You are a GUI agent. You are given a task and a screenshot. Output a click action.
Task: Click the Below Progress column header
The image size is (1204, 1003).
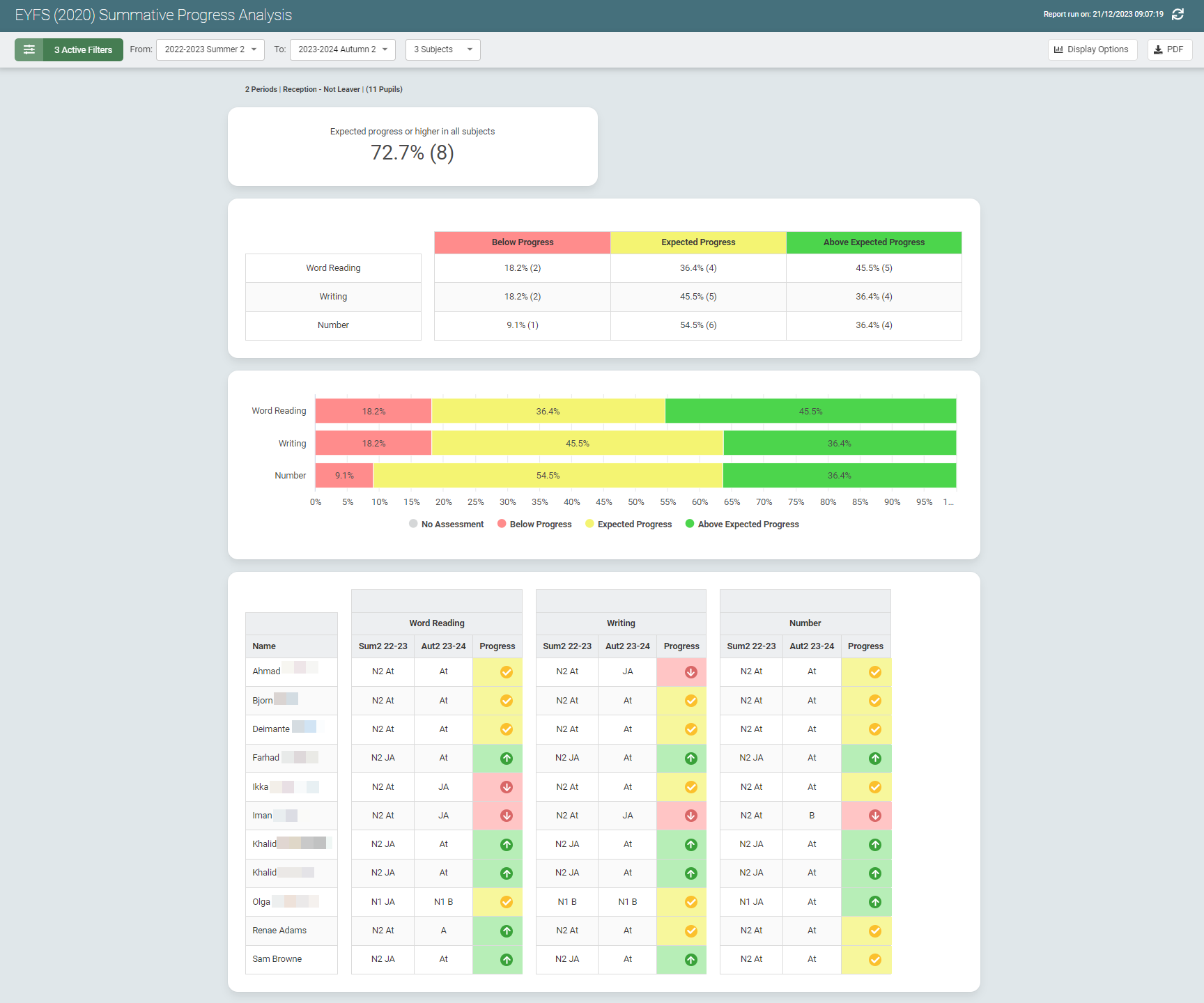point(522,242)
